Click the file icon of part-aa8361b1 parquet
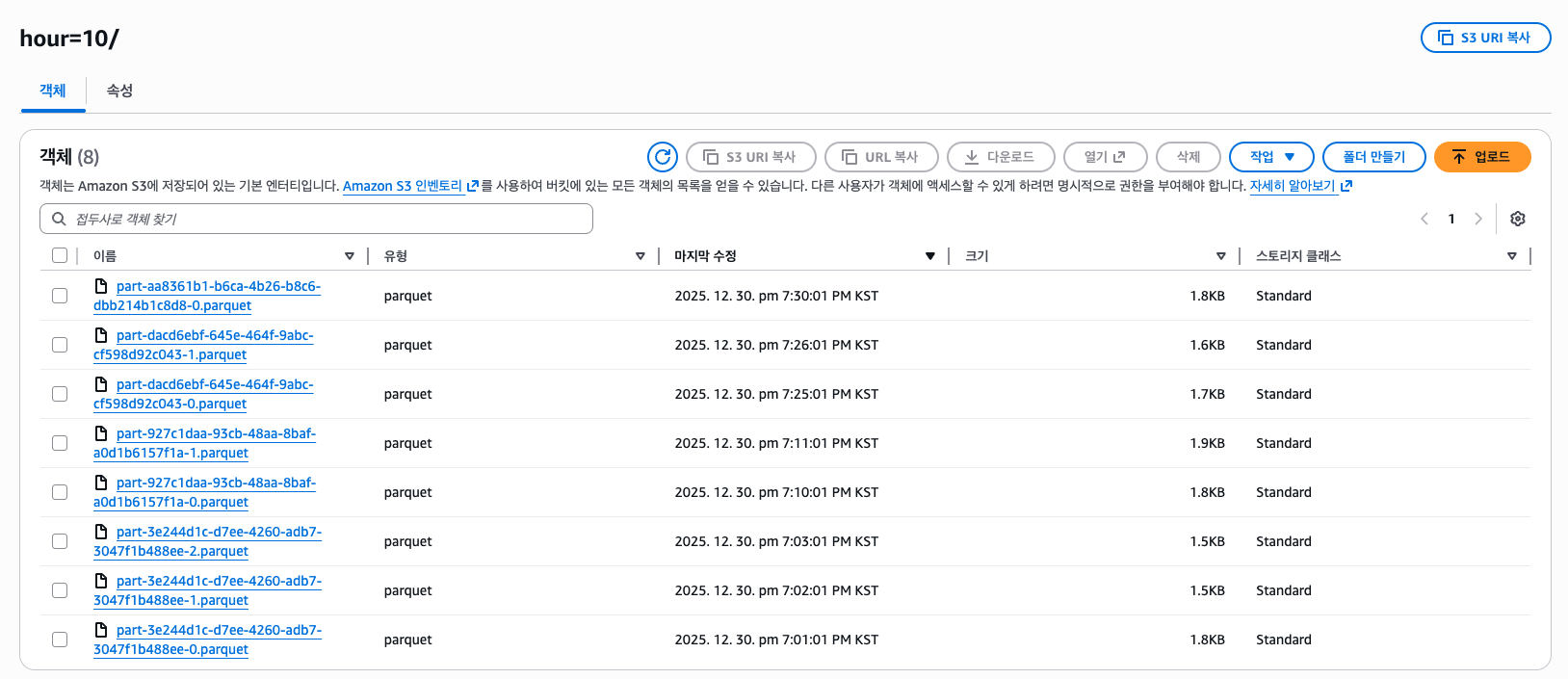 [x=101, y=286]
